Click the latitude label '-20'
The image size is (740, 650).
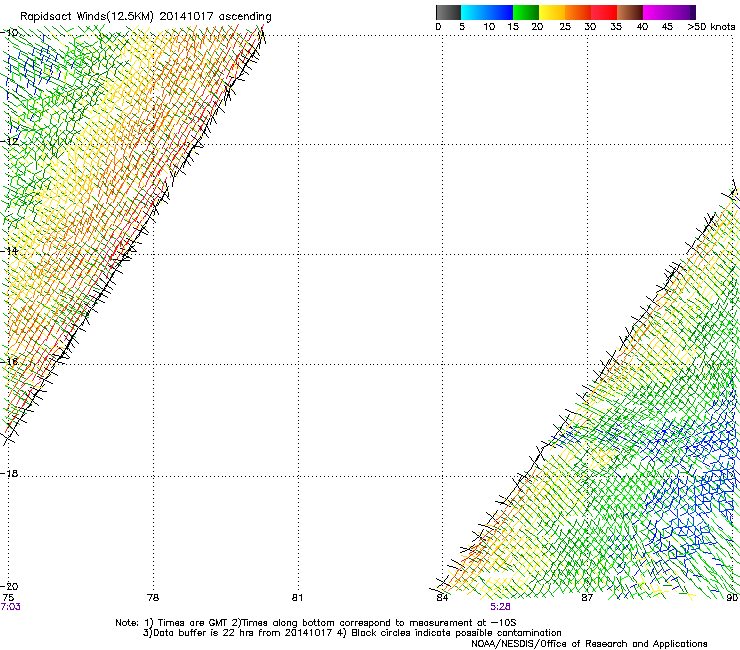pyautogui.click(x=10, y=586)
